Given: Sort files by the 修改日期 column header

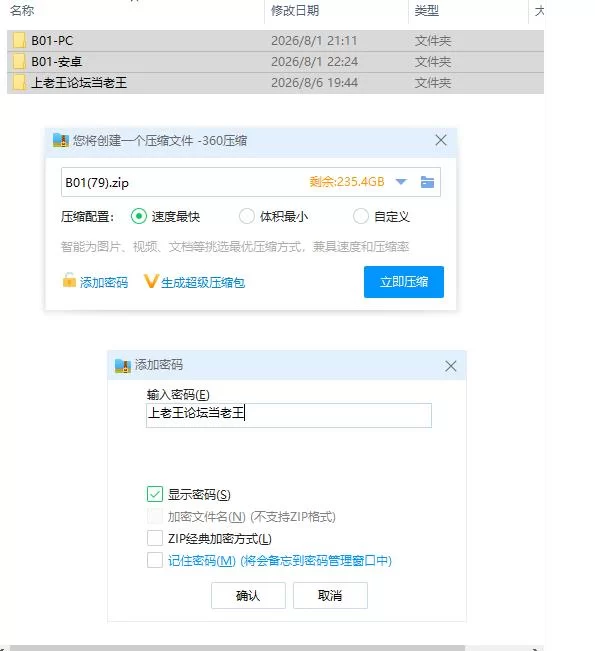Looking at the screenshot, I should [295, 10].
